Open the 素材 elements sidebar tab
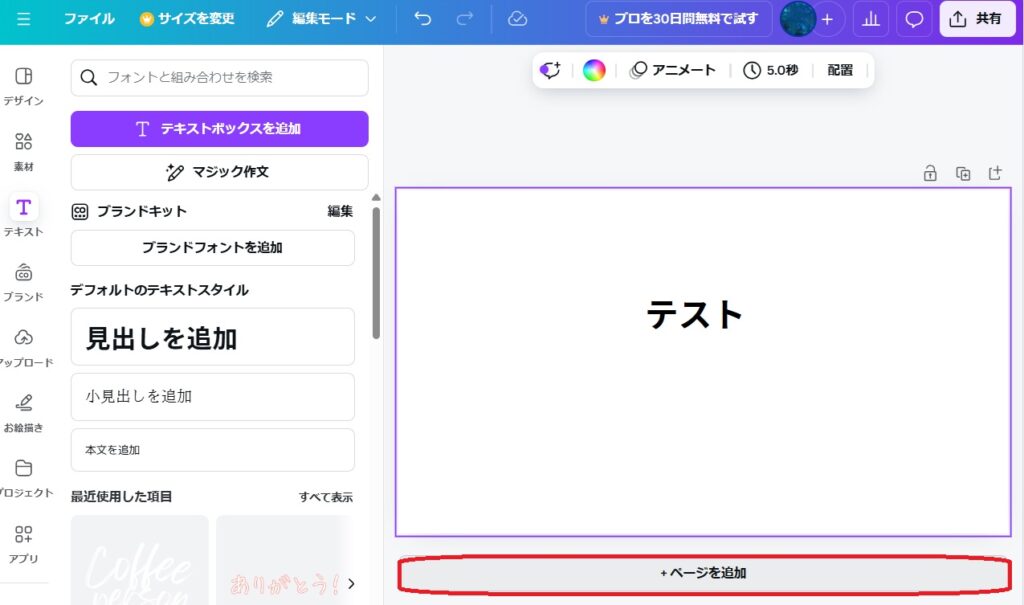The image size is (1024, 605). (x=24, y=152)
